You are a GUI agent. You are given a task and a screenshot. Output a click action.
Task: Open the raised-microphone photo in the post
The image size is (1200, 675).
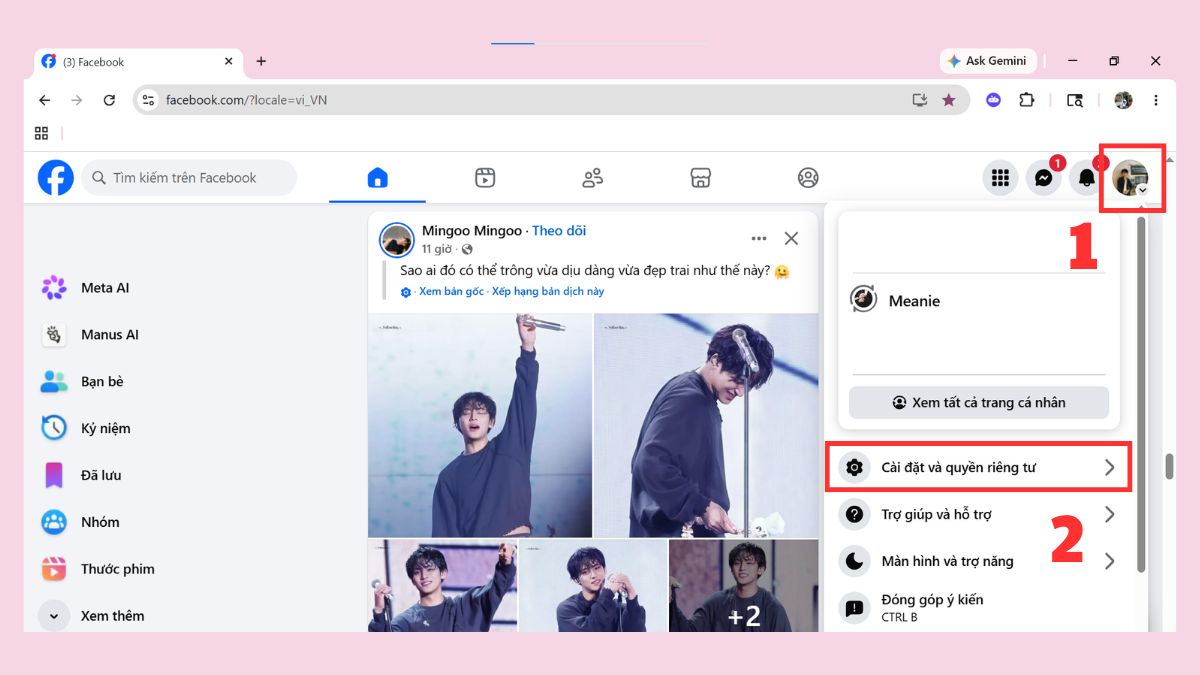click(x=480, y=425)
